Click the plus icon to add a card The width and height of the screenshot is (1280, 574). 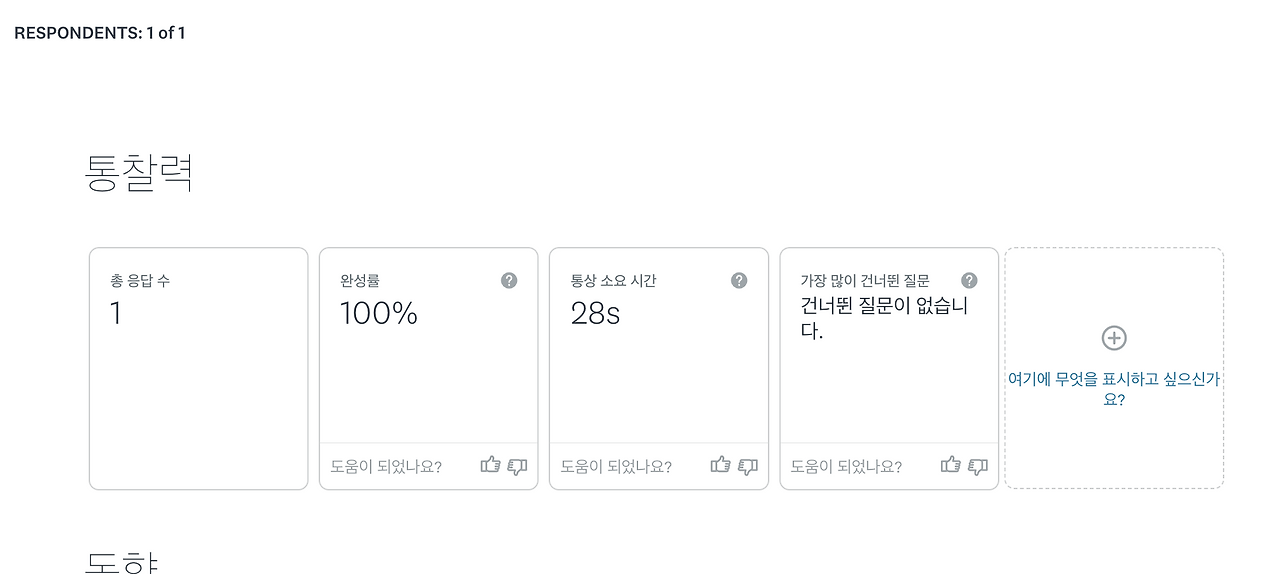tap(1114, 338)
